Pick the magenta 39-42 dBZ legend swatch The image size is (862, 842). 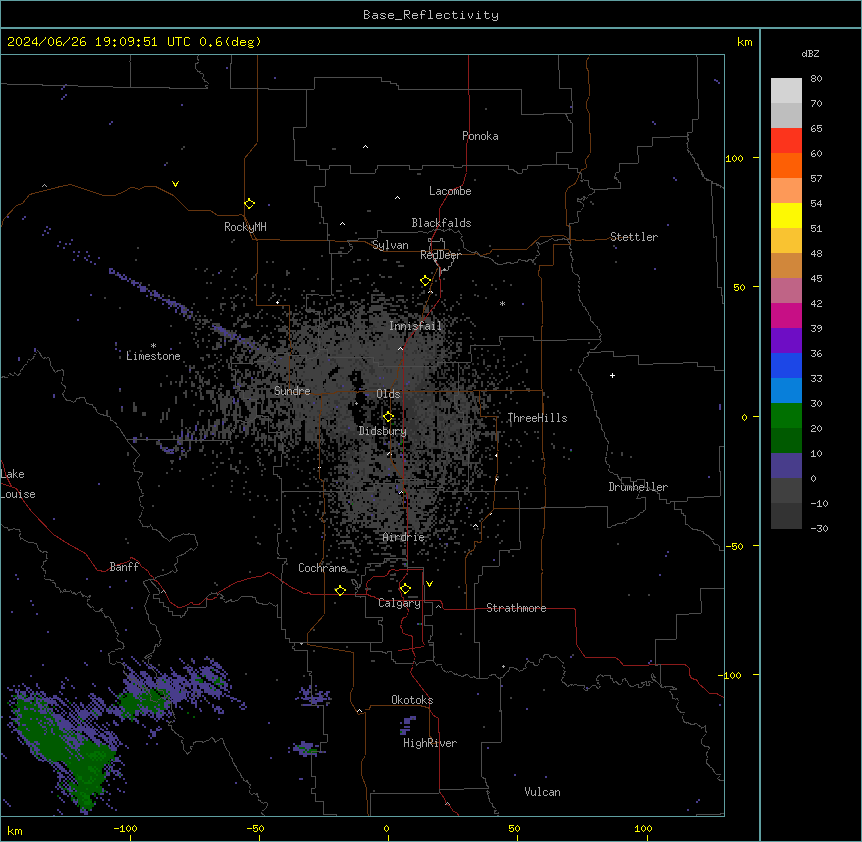pyautogui.click(x=786, y=315)
